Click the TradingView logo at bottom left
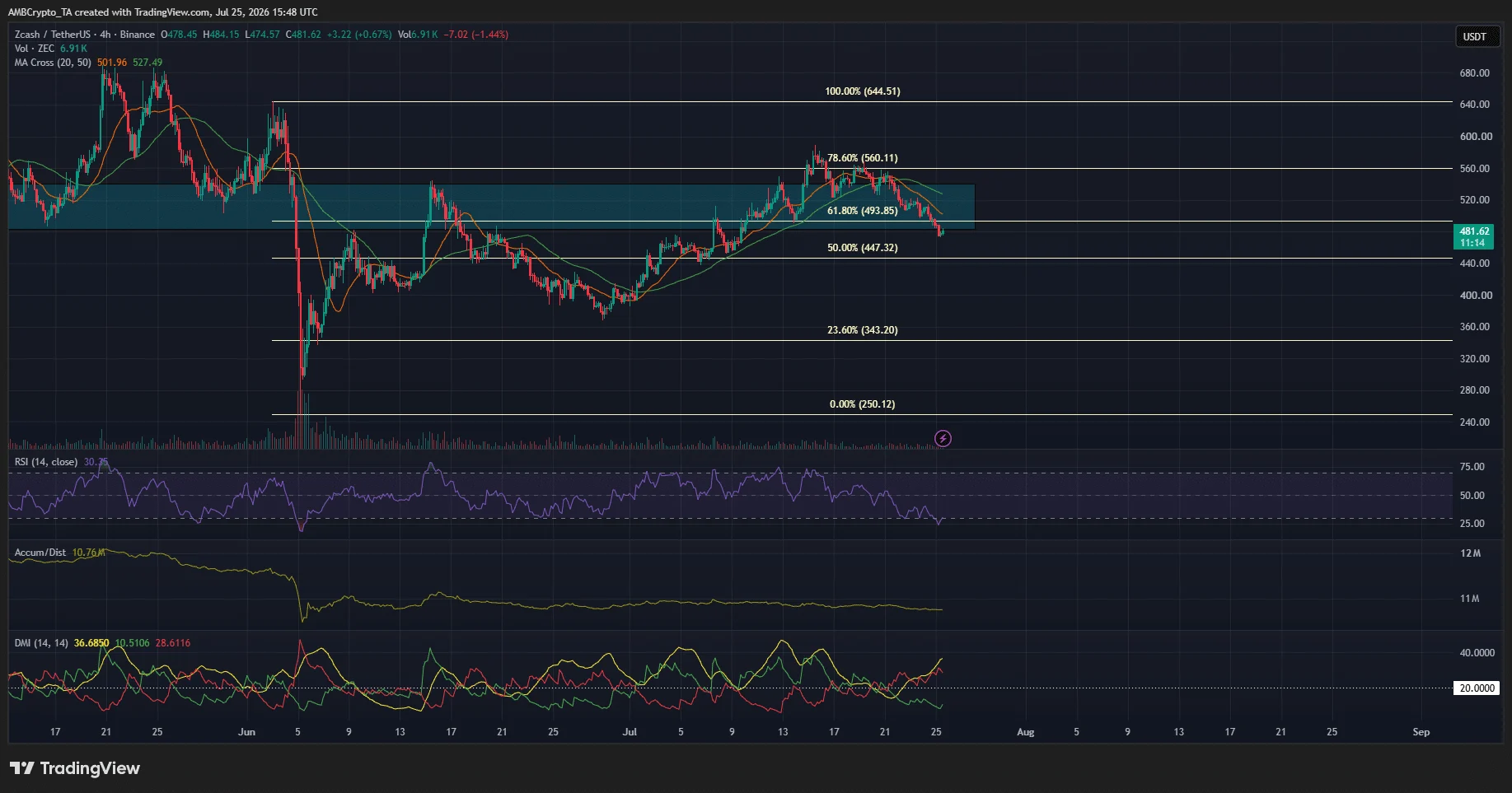The image size is (1512, 793). pos(75,768)
